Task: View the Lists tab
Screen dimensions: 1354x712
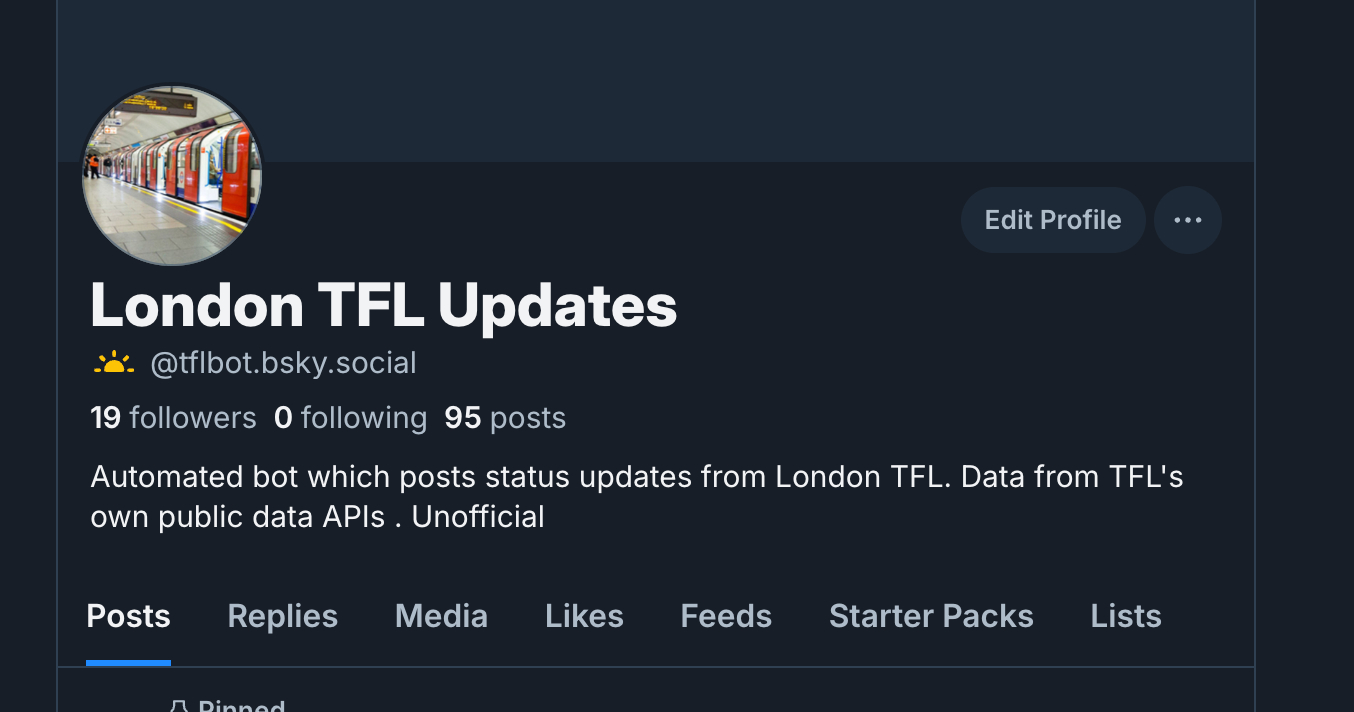Action: click(x=1126, y=616)
